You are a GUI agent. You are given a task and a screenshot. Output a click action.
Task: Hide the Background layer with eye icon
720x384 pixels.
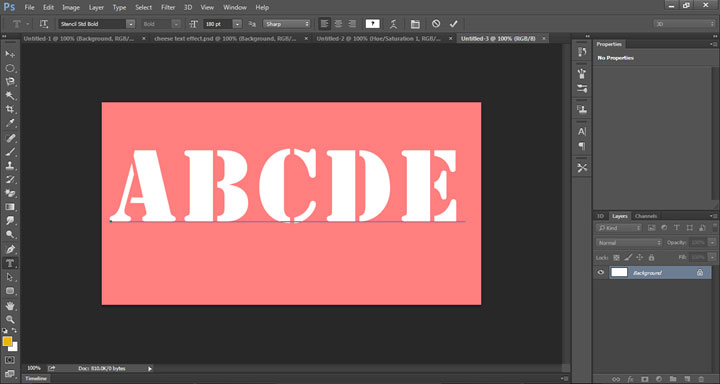tap(601, 272)
